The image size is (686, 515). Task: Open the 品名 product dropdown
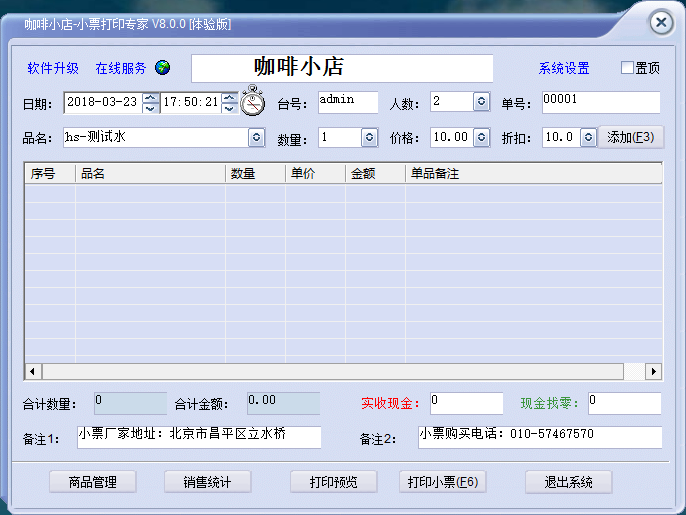pyautogui.click(x=257, y=137)
